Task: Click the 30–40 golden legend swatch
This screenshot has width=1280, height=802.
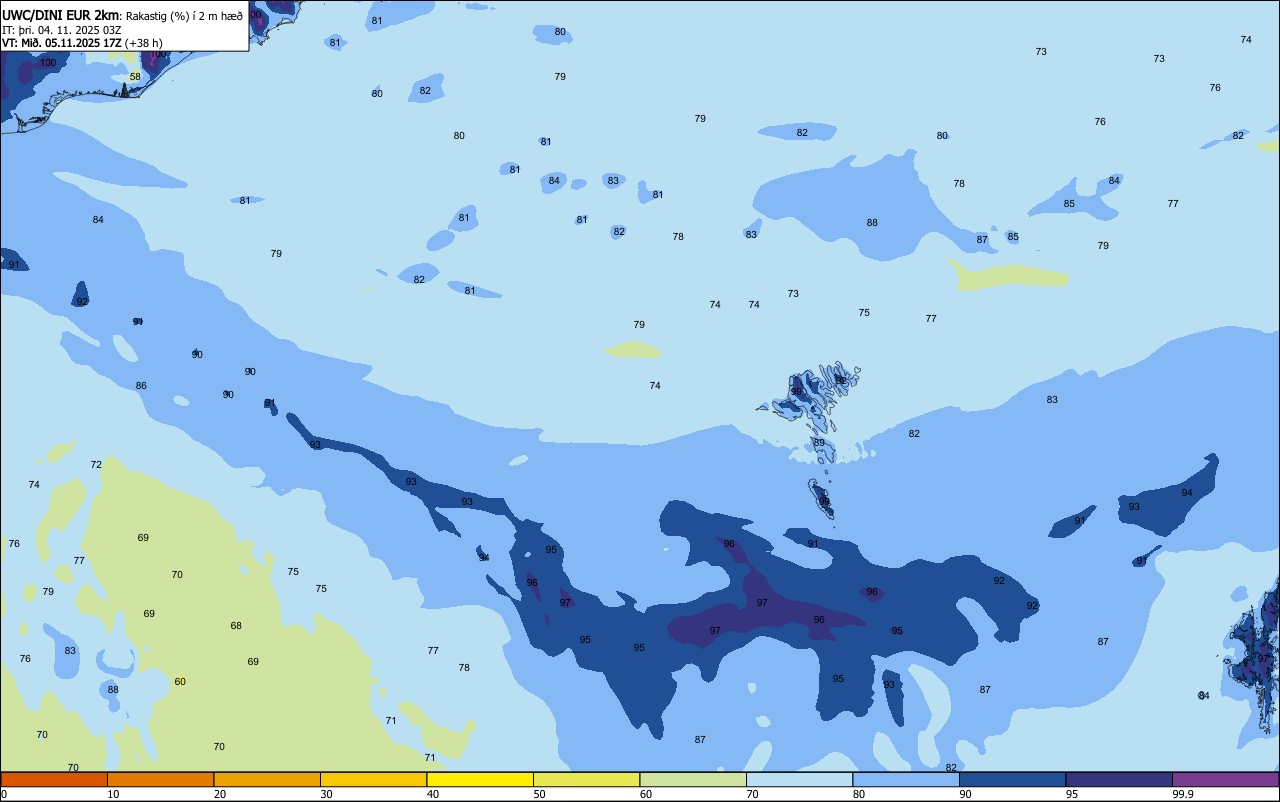Action: [x=373, y=779]
